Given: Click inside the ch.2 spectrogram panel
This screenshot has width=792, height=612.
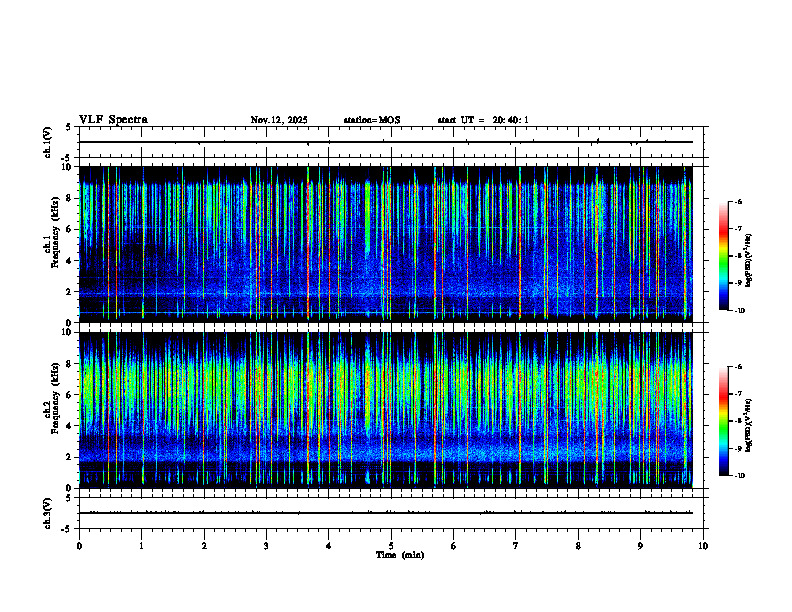Looking at the screenshot, I should tap(386, 410).
